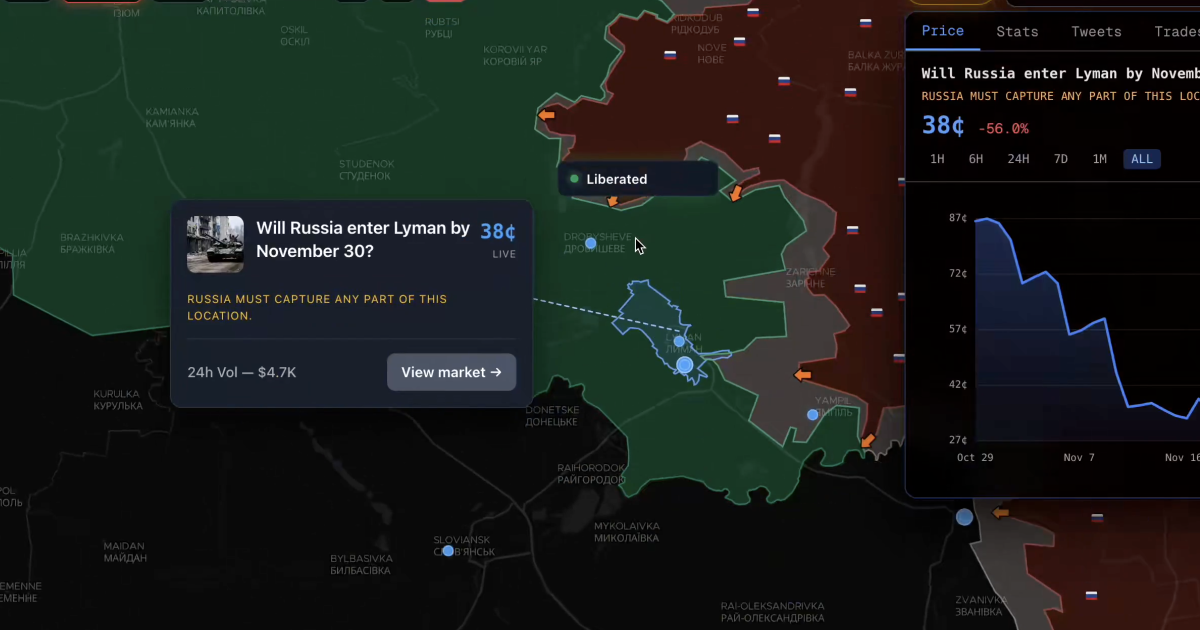Click the large blue marker at Lyman
The height and width of the screenshot is (630, 1200).
pyautogui.click(x=685, y=366)
